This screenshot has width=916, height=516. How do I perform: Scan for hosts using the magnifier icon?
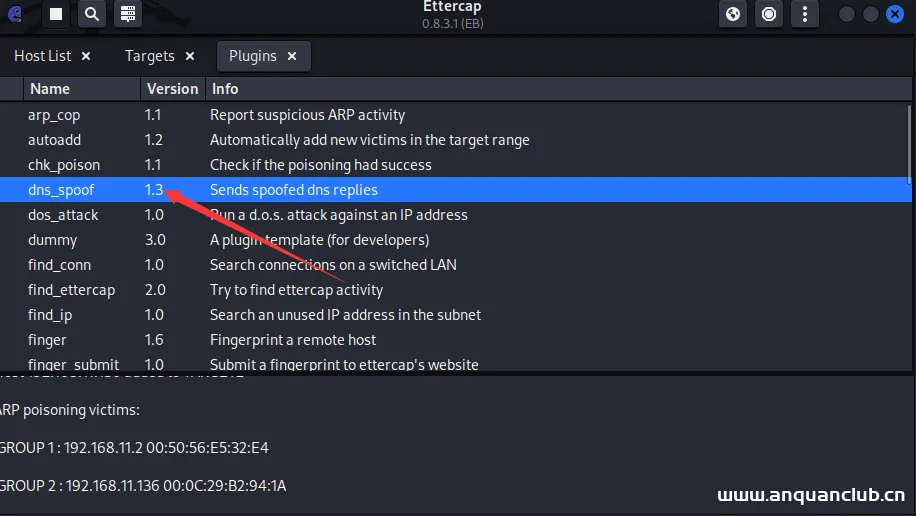pos(91,14)
